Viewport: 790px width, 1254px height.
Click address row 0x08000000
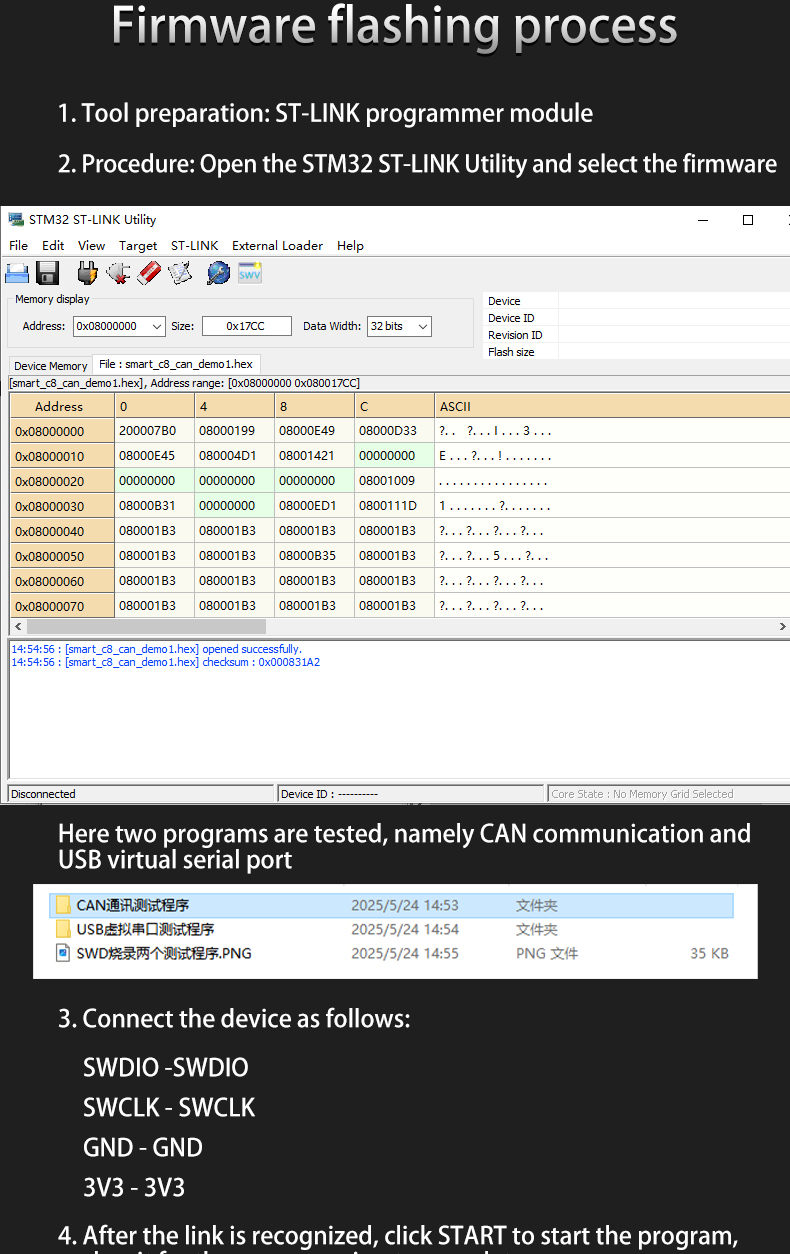tap(62, 431)
